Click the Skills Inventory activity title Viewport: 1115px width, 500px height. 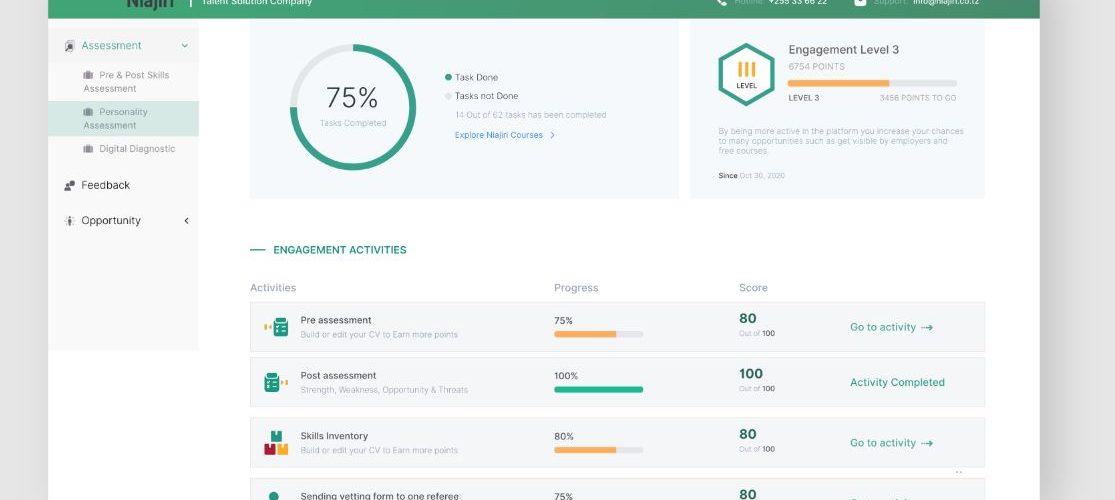(334, 437)
